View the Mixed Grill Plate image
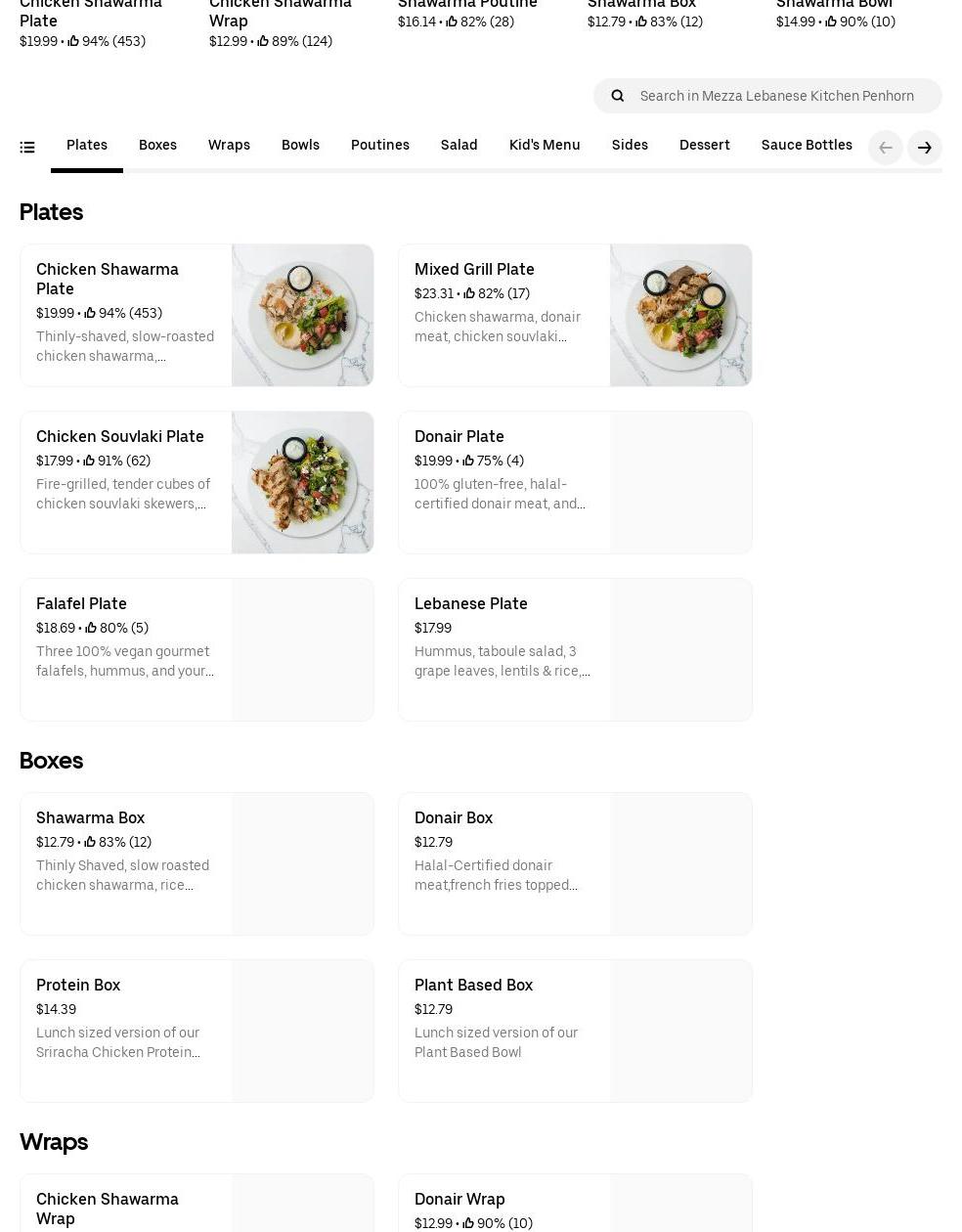 (x=680, y=315)
